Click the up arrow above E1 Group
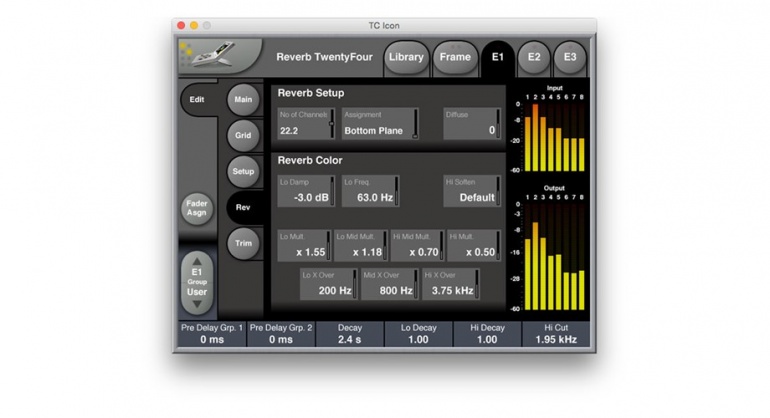This screenshot has height=418, width=770. pos(197,261)
